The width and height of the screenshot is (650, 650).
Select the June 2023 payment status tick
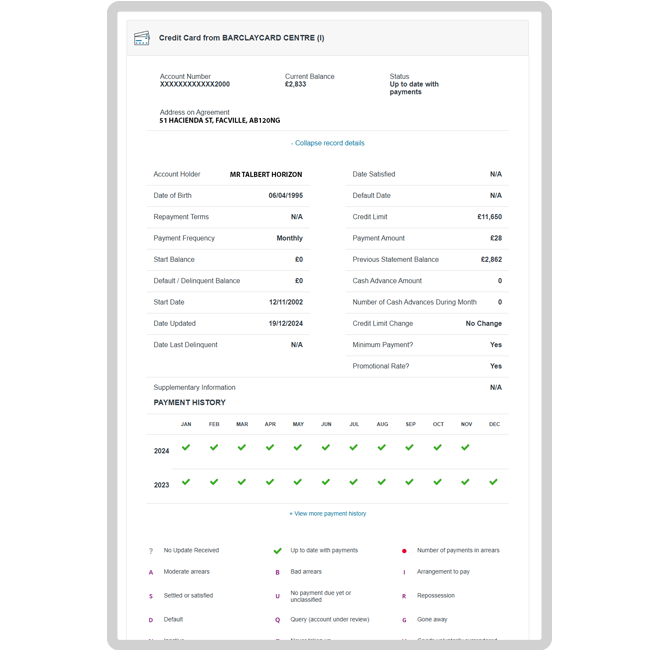[x=326, y=482]
